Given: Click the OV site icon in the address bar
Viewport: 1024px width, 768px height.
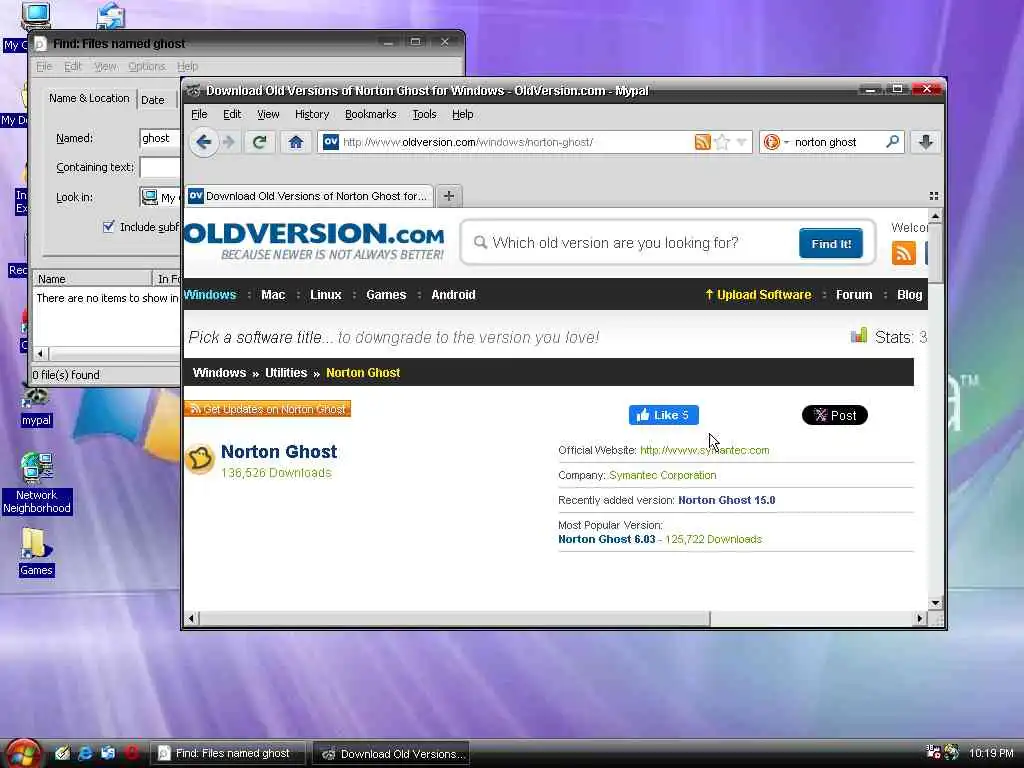Looking at the screenshot, I should [331, 142].
